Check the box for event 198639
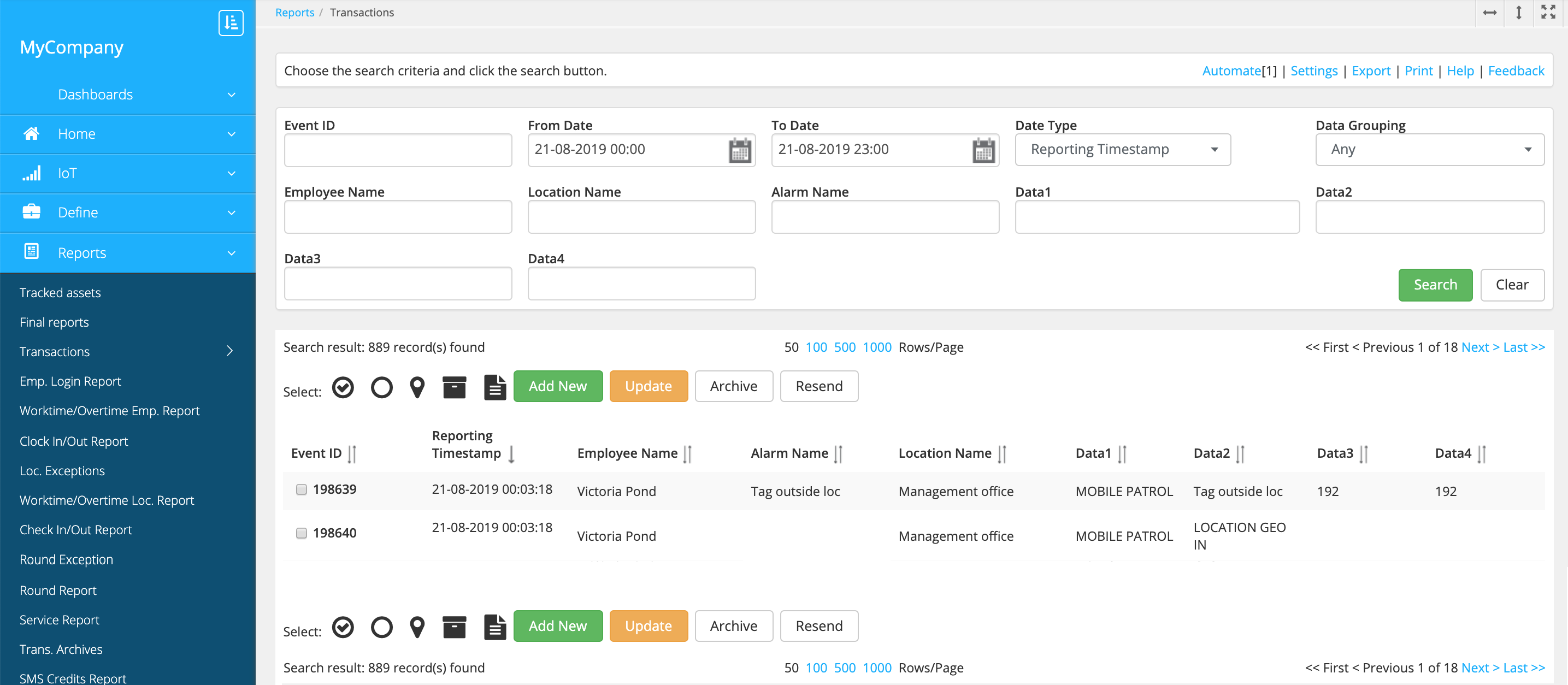Viewport: 1568px width, 685px height. point(301,489)
